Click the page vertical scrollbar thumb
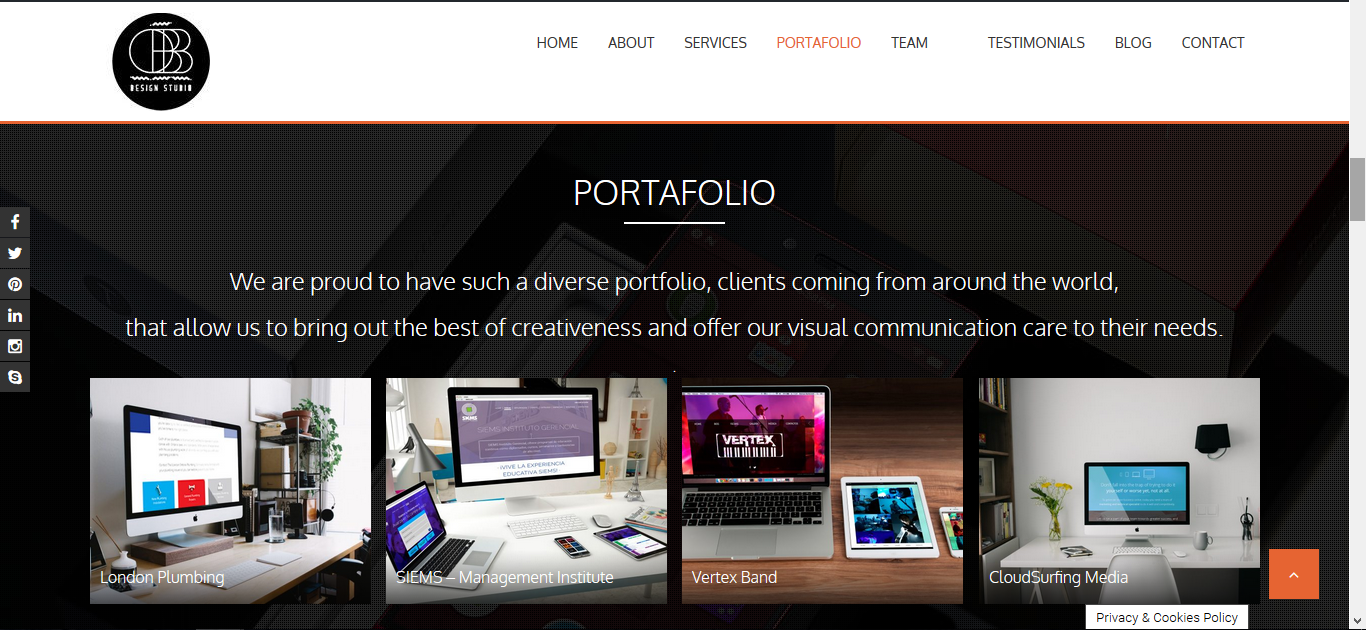 click(x=1357, y=189)
